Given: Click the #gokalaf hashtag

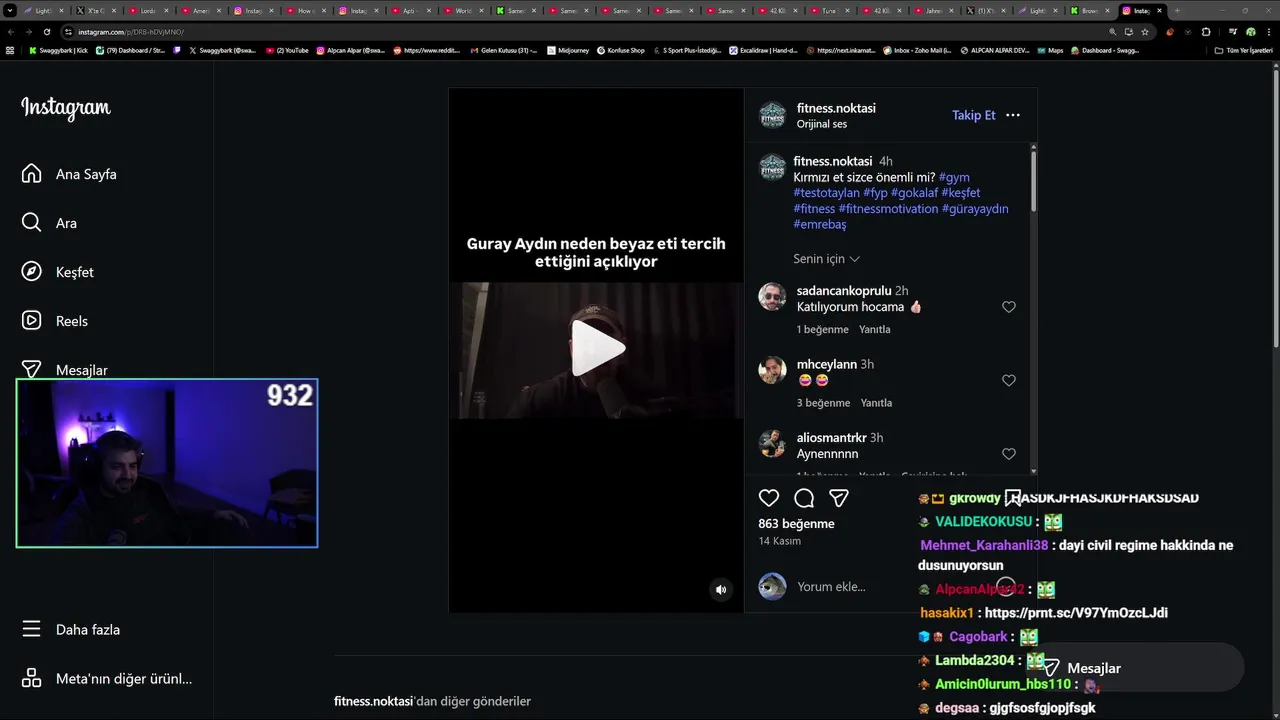Looking at the screenshot, I should tap(914, 193).
